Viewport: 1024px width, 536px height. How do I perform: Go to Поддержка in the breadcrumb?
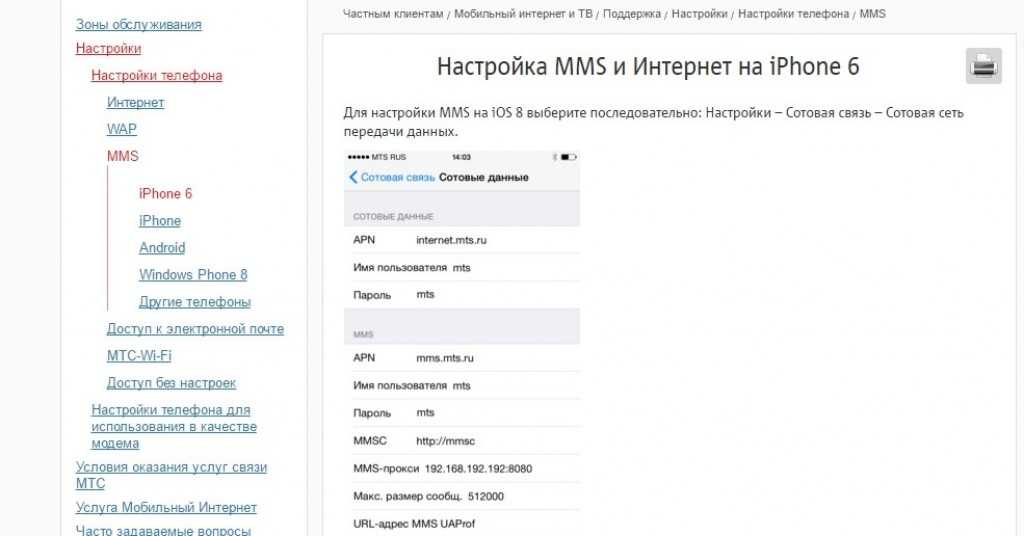click(632, 14)
